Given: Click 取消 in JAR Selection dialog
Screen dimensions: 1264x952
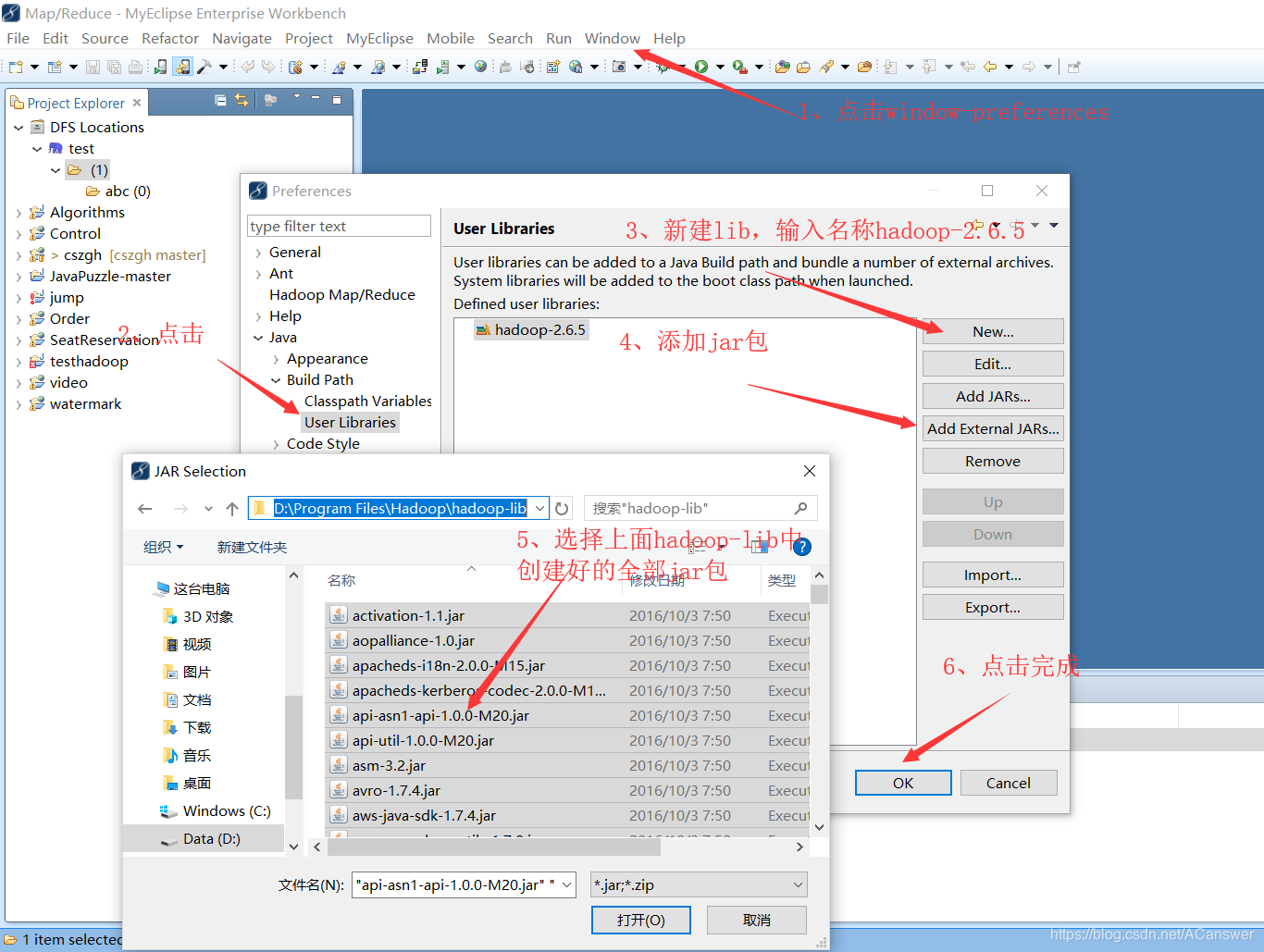Looking at the screenshot, I should coord(757,921).
